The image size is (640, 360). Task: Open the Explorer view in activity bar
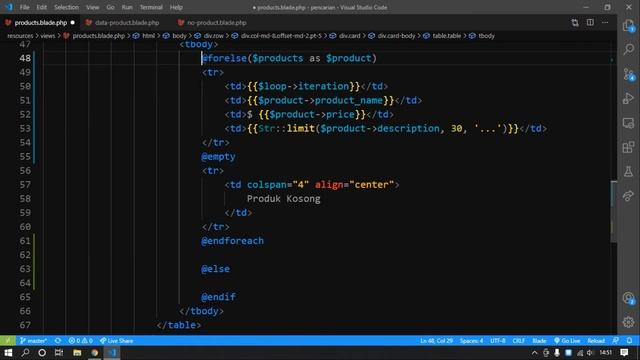(628, 25)
